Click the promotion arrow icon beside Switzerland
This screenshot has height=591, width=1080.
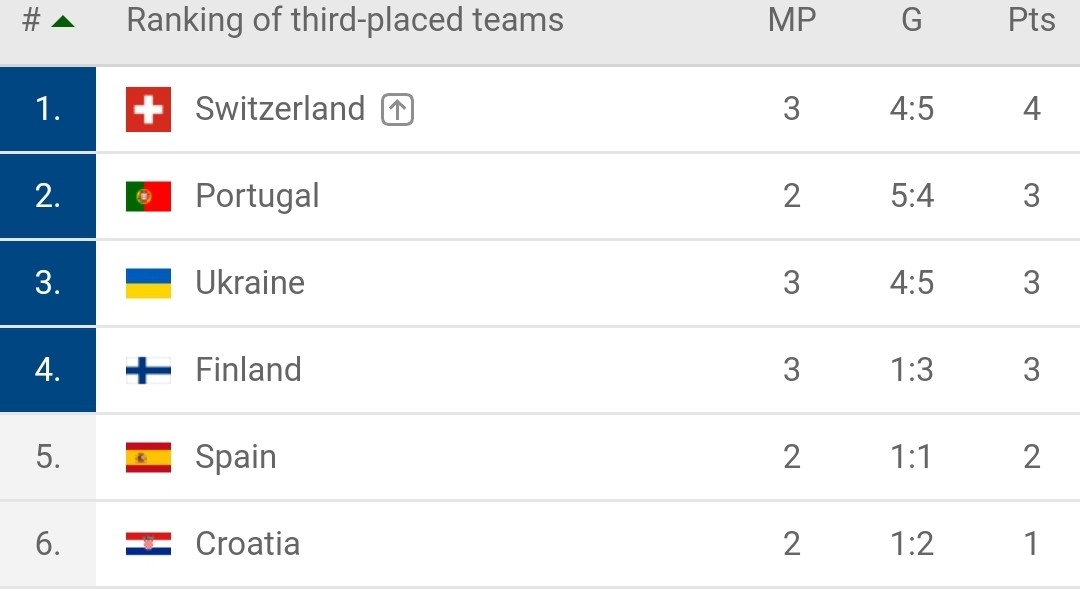[x=397, y=109]
